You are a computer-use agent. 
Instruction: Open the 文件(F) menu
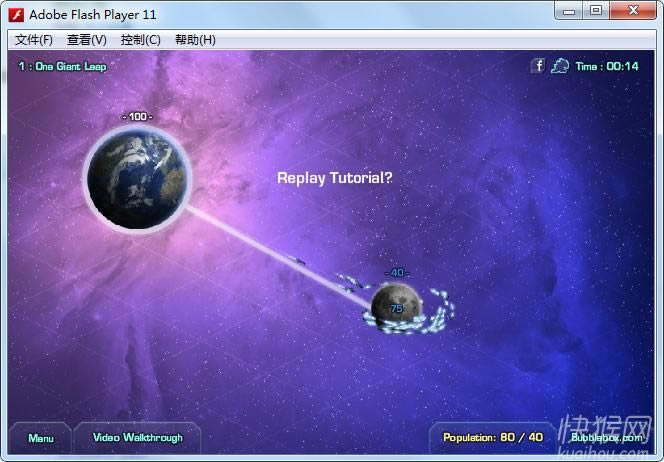(34, 40)
